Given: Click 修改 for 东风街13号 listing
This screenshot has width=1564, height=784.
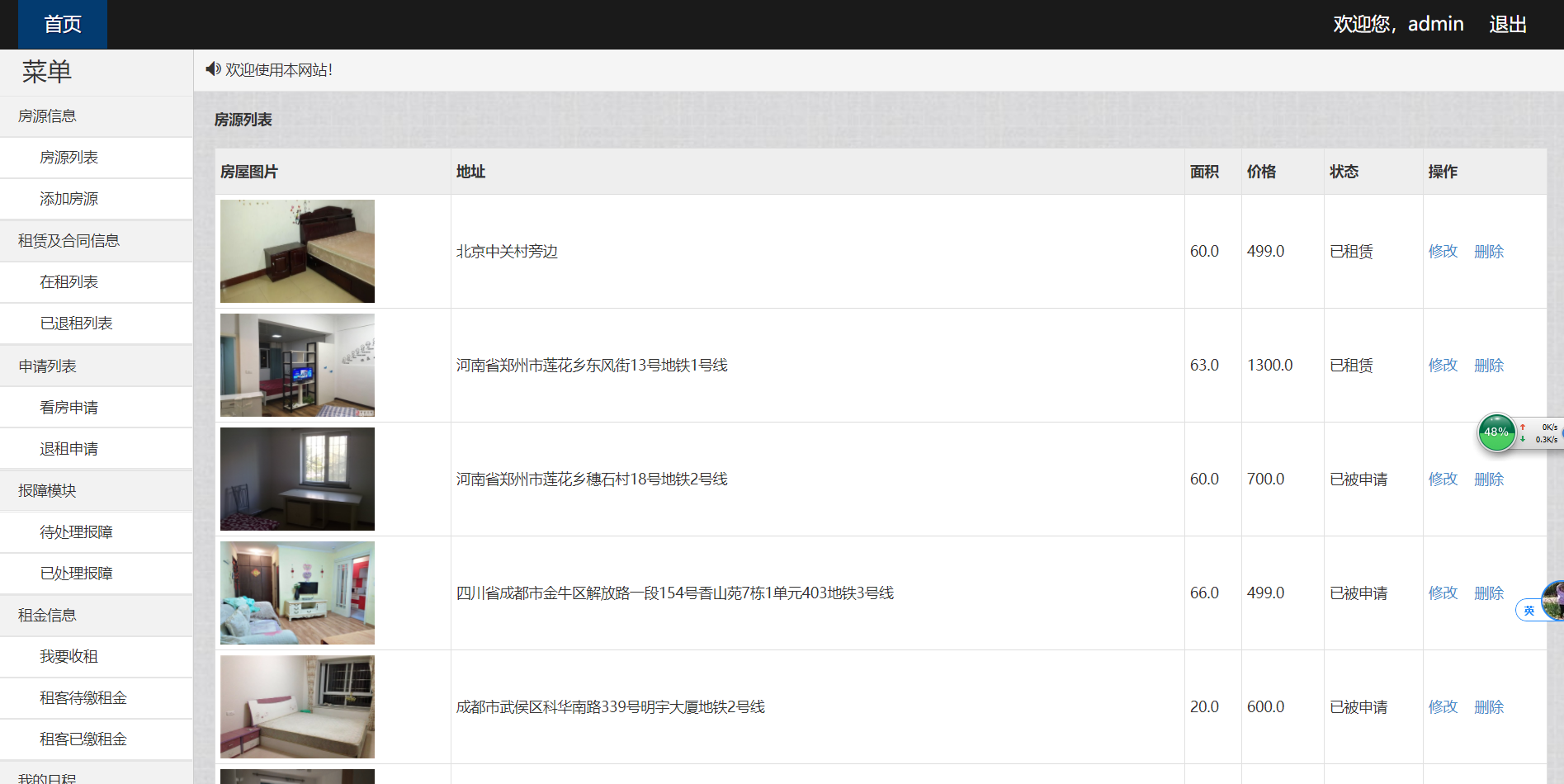Looking at the screenshot, I should (x=1443, y=366).
